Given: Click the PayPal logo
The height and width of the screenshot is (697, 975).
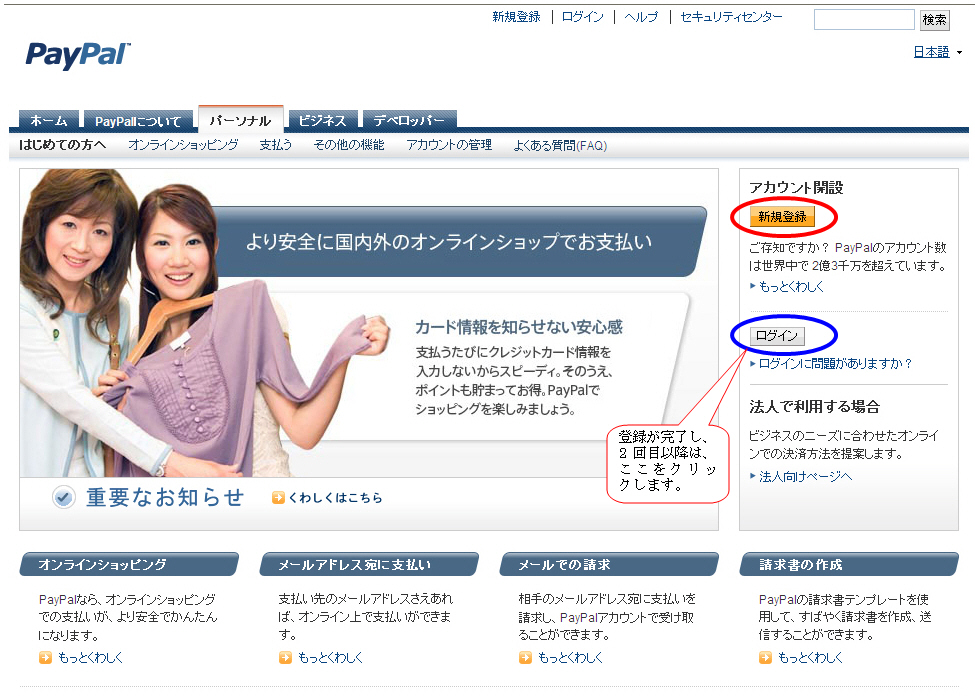Looking at the screenshot, I should [x=78, y=55].
